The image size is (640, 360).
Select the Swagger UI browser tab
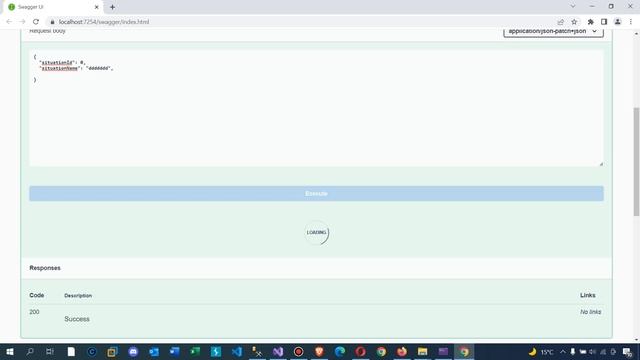53,7
